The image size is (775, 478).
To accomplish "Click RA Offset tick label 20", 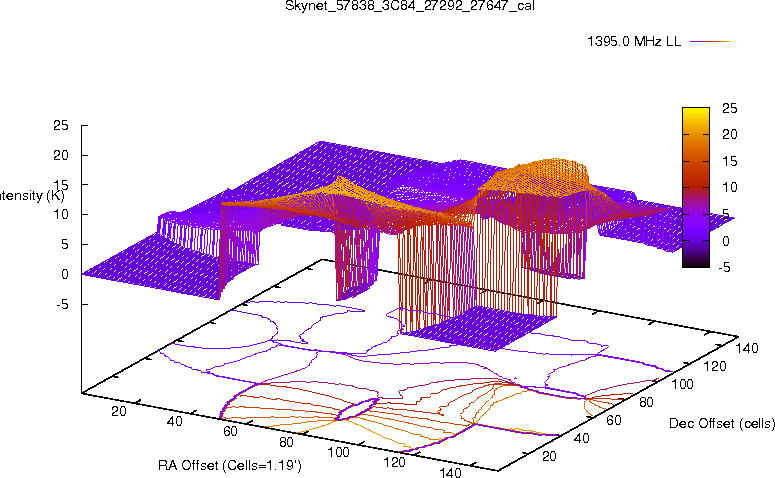I will point(119,411).
